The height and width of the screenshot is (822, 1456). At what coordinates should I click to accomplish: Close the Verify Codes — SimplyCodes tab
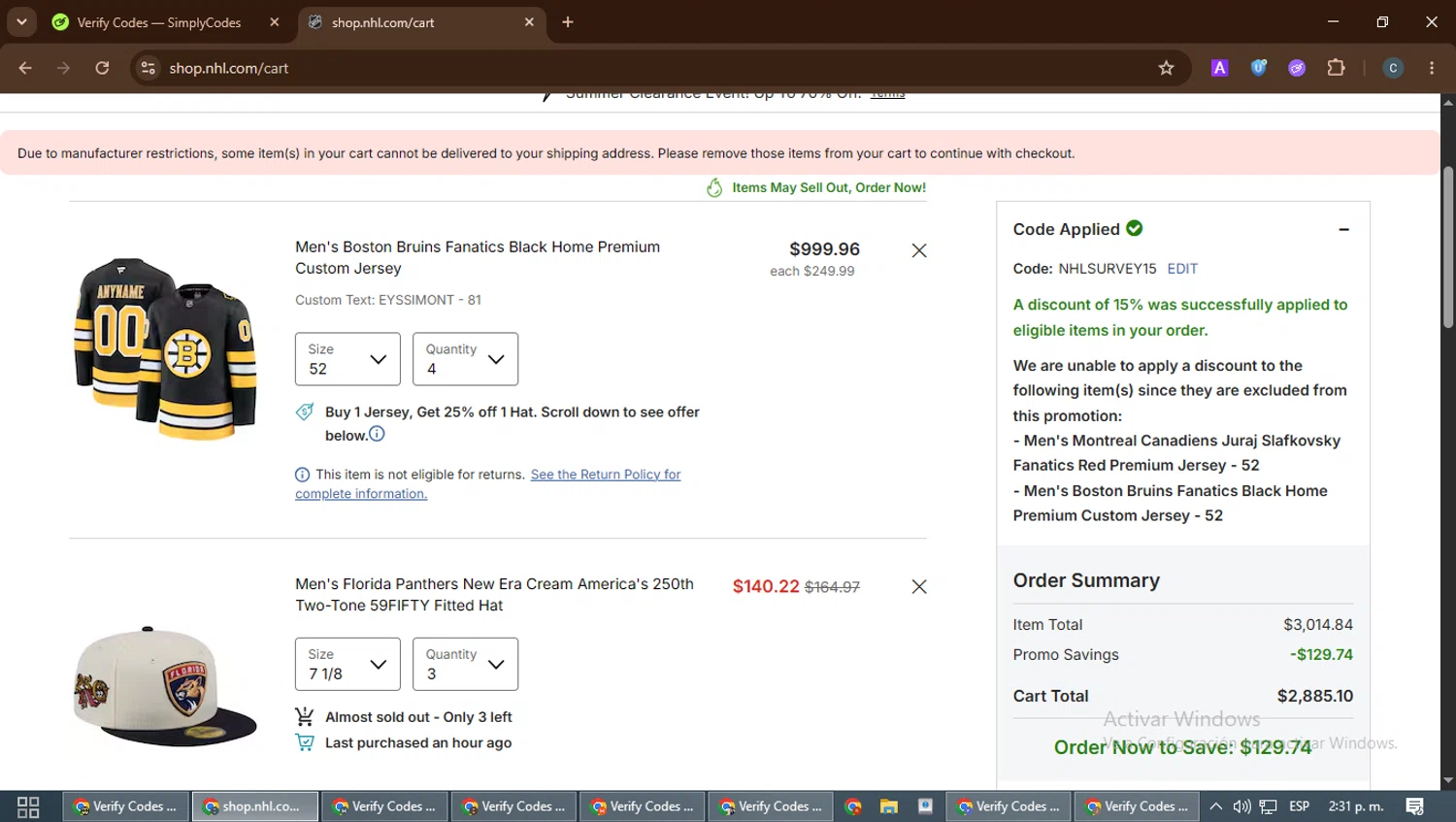(x=275, y=22)
